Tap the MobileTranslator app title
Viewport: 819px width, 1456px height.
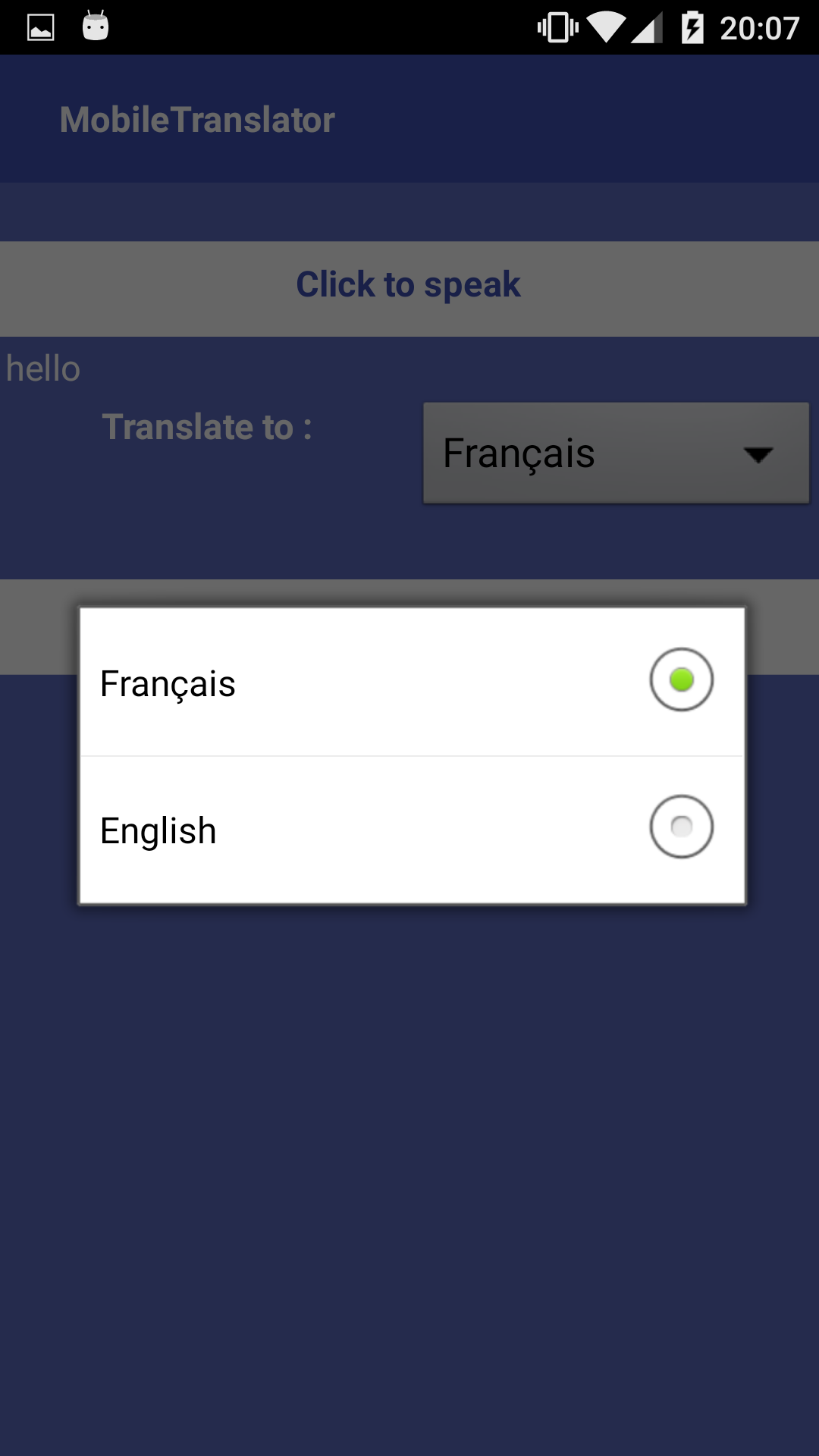click(x=197, y=120)
